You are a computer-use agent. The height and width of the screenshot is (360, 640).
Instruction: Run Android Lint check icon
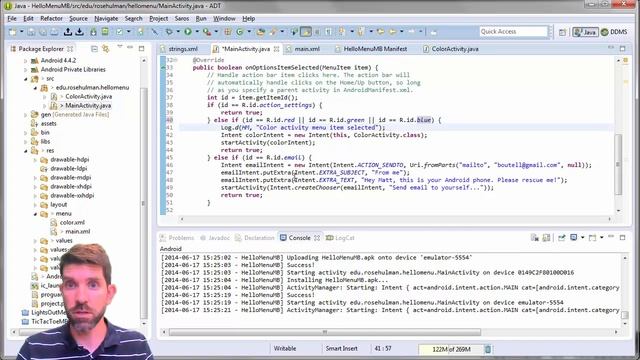tap(119, 32)
